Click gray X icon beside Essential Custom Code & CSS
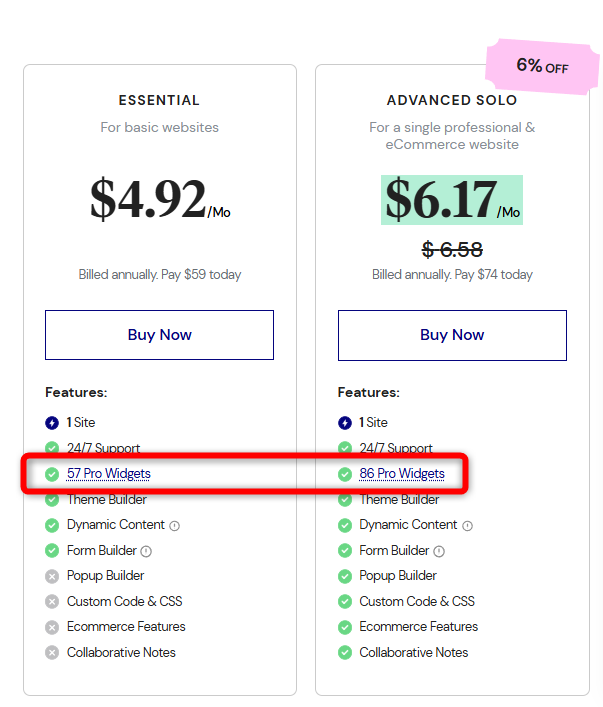 pyautogui.click(x=52, y=602)
